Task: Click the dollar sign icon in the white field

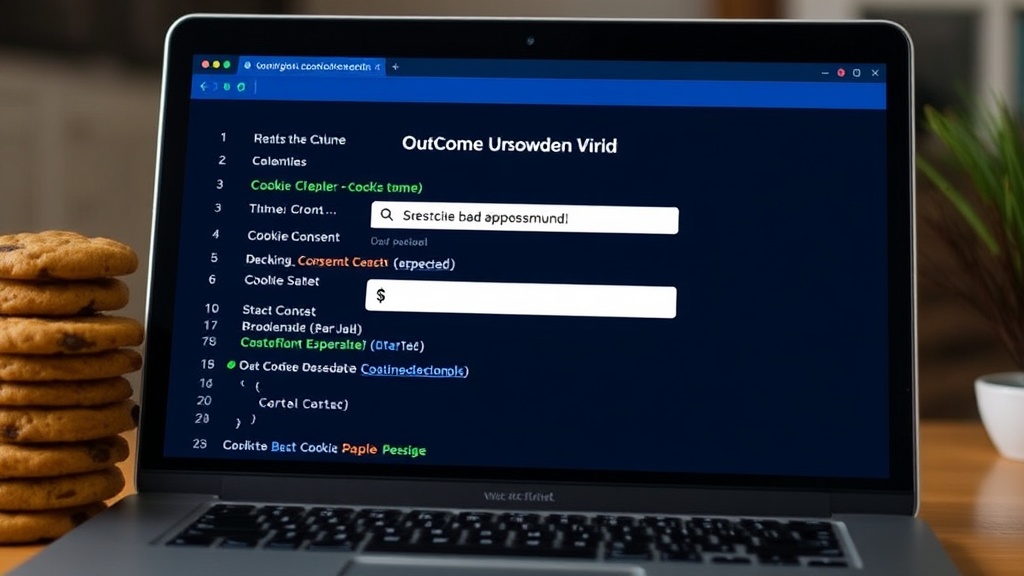Action: (x=381, y=296)
